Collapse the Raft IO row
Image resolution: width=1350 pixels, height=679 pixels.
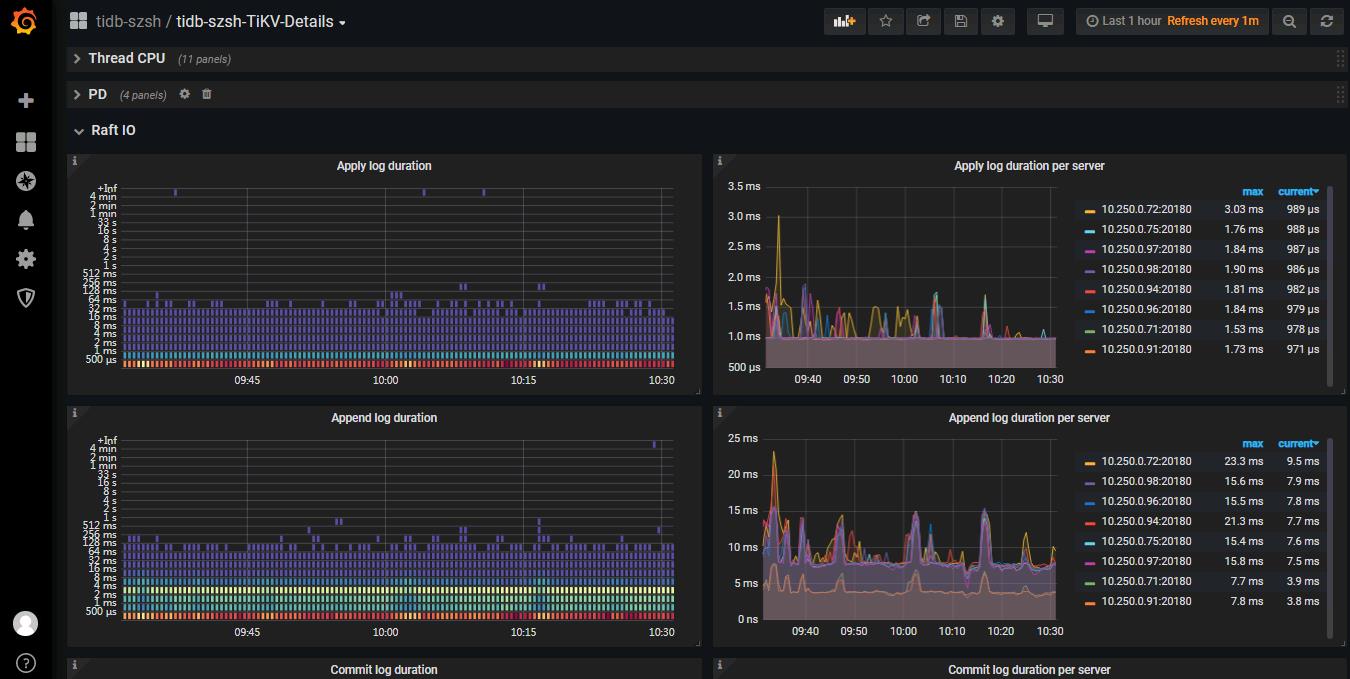click(x=112, y=130)
